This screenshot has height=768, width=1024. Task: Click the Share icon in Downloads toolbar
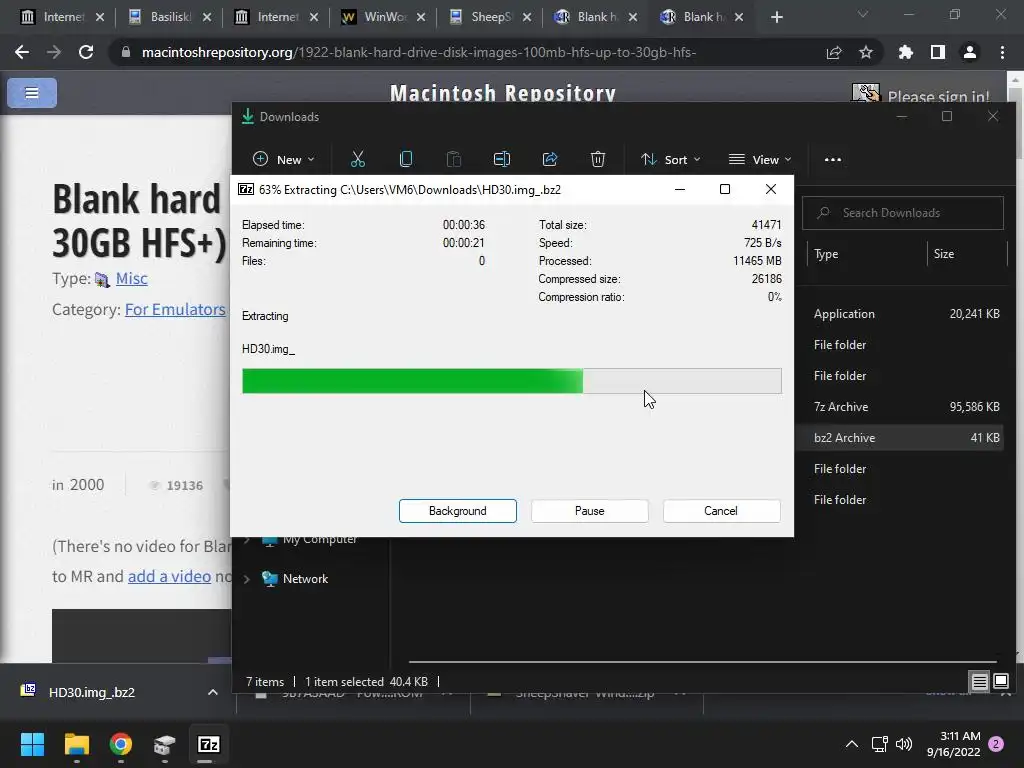click(550, 159)
